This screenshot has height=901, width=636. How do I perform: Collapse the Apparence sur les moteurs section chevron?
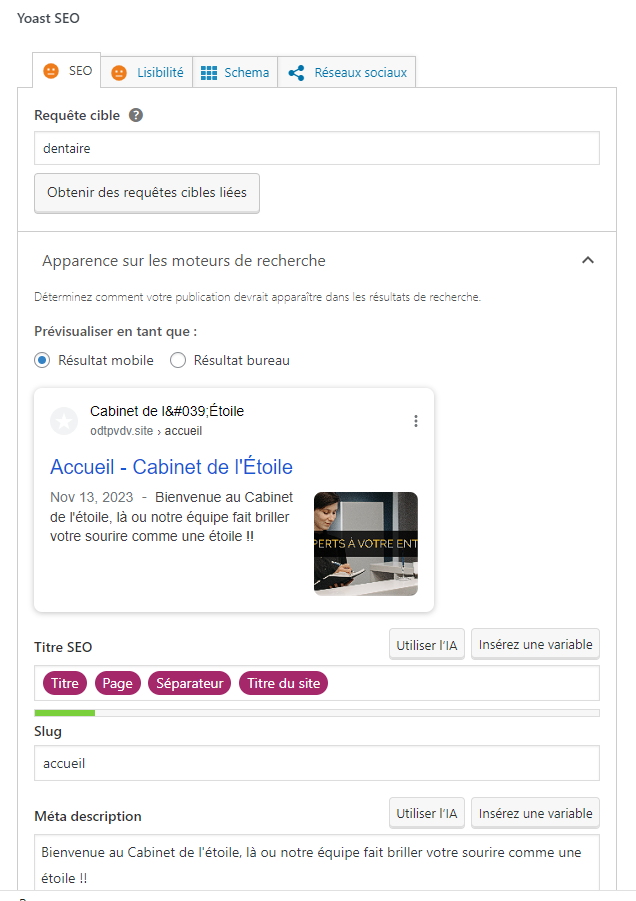(x=588, y=260)
